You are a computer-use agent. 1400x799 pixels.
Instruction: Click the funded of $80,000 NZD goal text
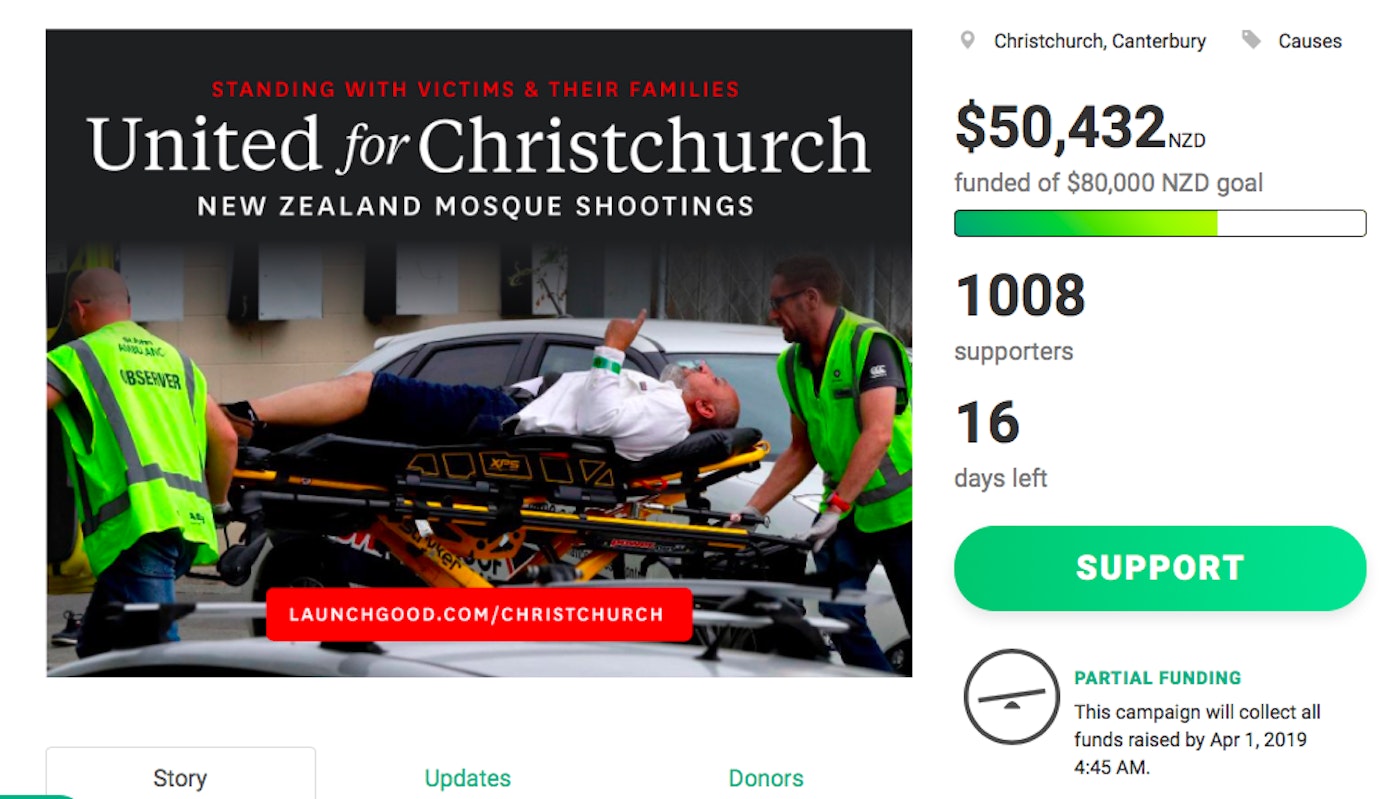pos(1109,184)
